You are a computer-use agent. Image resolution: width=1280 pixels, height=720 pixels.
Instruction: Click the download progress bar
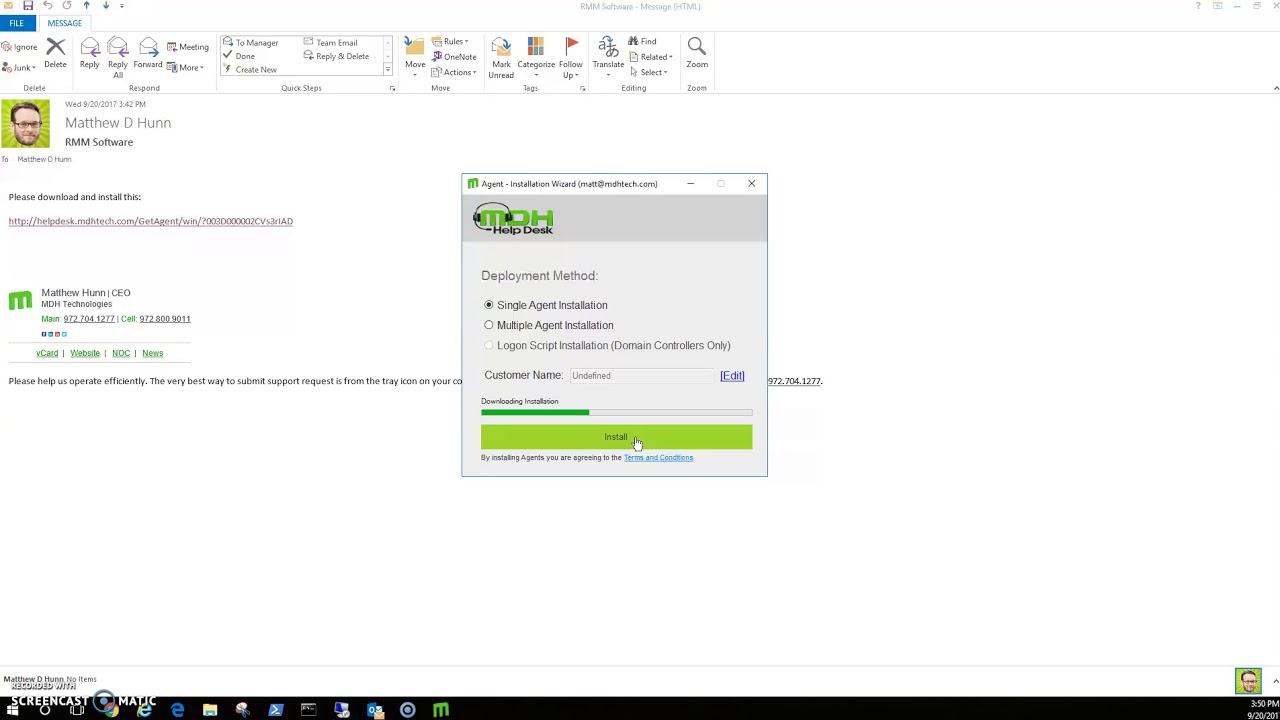click(x=616, y=412)
